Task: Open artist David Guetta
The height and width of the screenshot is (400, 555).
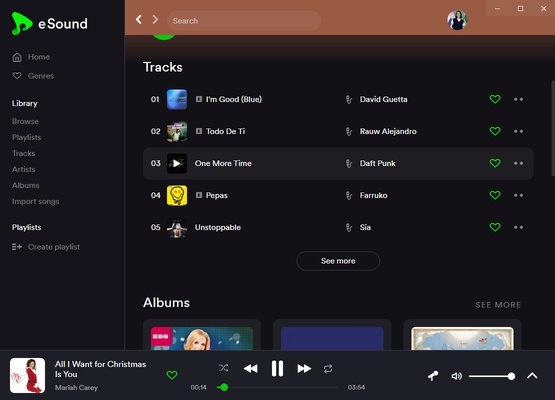Action: (x=383, y=99)
